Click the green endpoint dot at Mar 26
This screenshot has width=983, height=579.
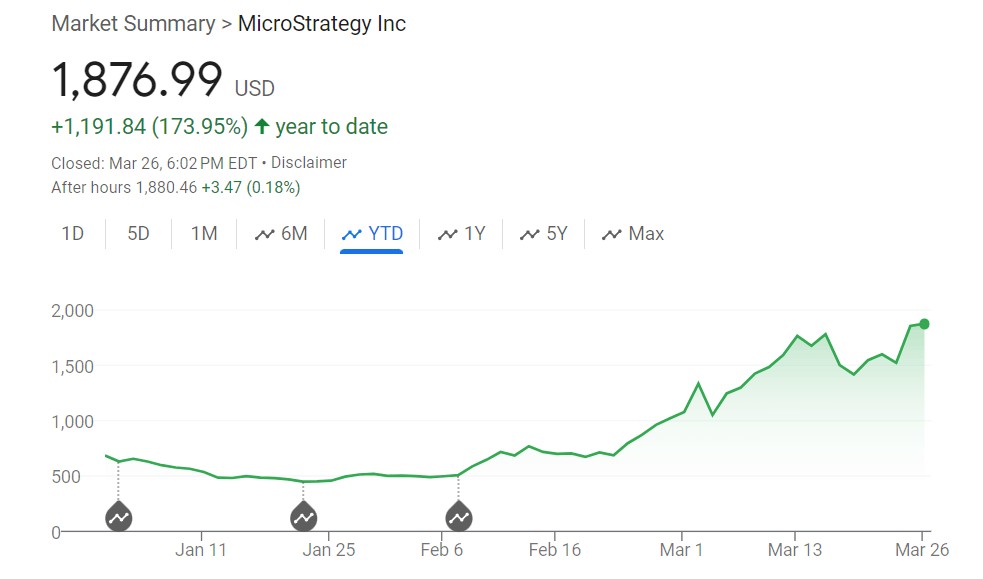(x=924, y=324)
